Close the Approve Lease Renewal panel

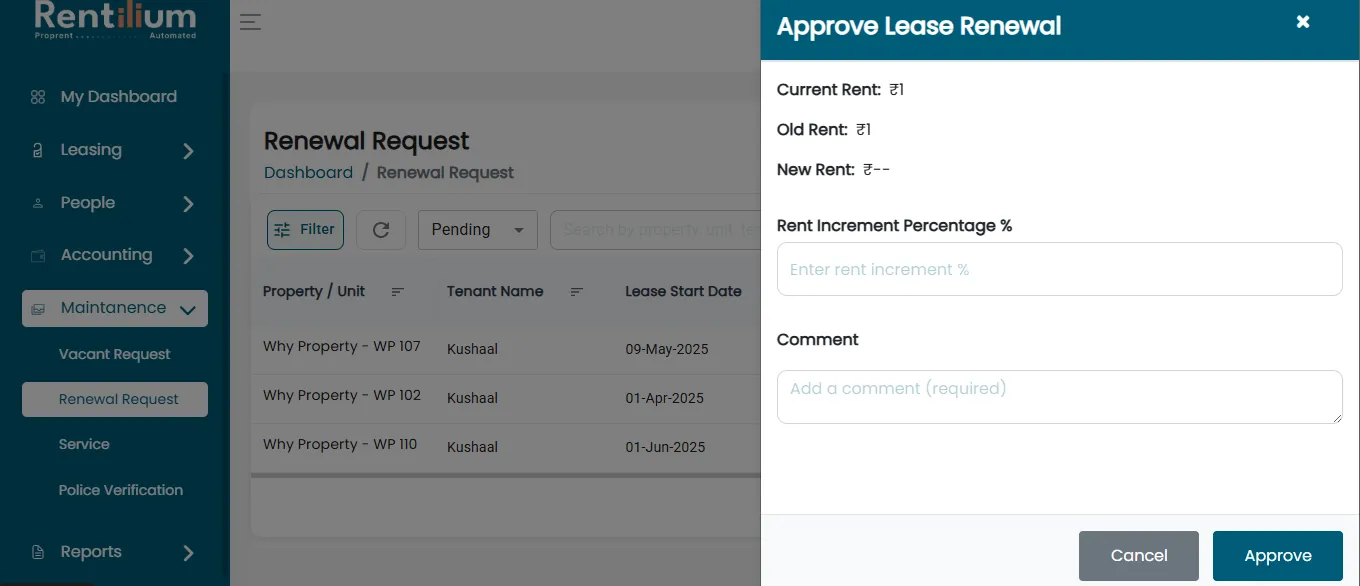tap(1303, 22)
